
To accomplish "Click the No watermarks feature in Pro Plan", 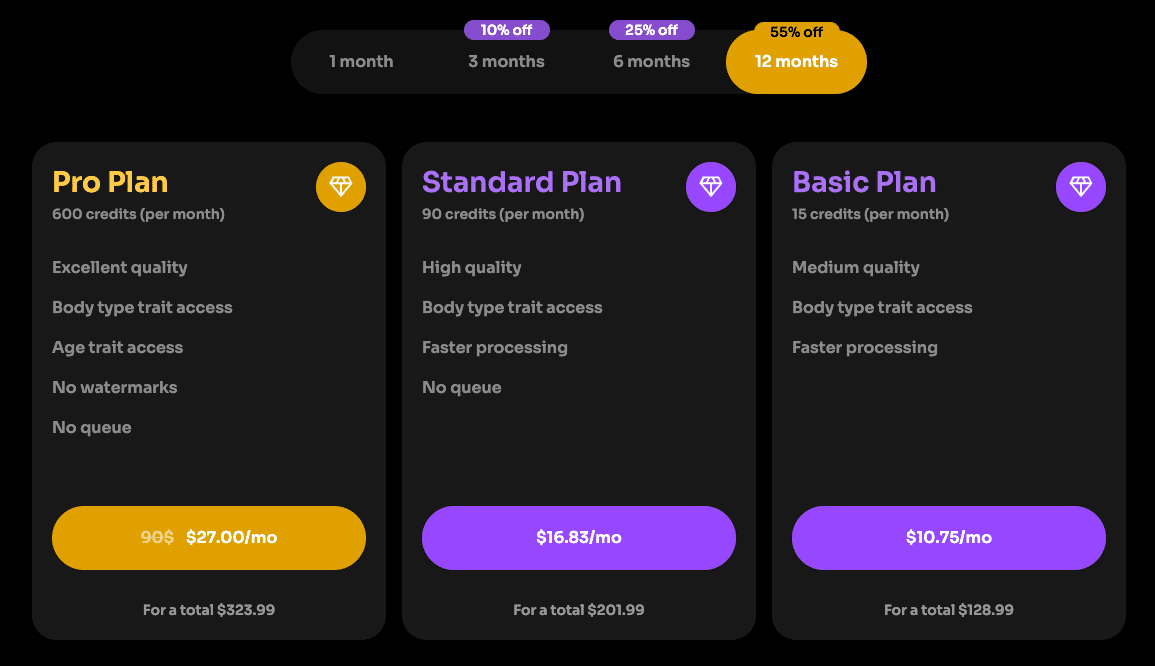I will (x=115, y=388).
